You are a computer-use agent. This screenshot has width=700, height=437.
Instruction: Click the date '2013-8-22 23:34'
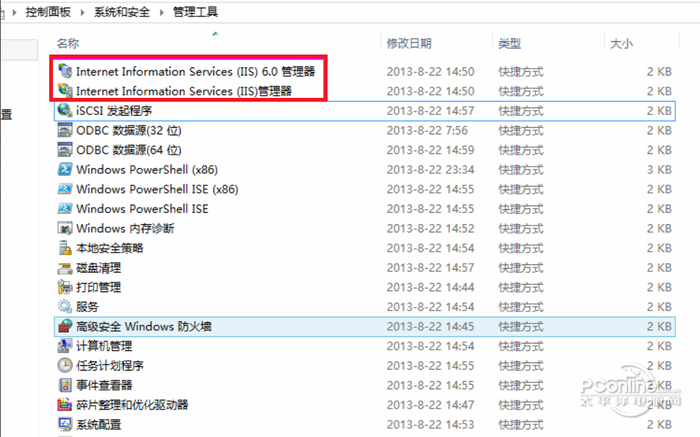point(430,170)
